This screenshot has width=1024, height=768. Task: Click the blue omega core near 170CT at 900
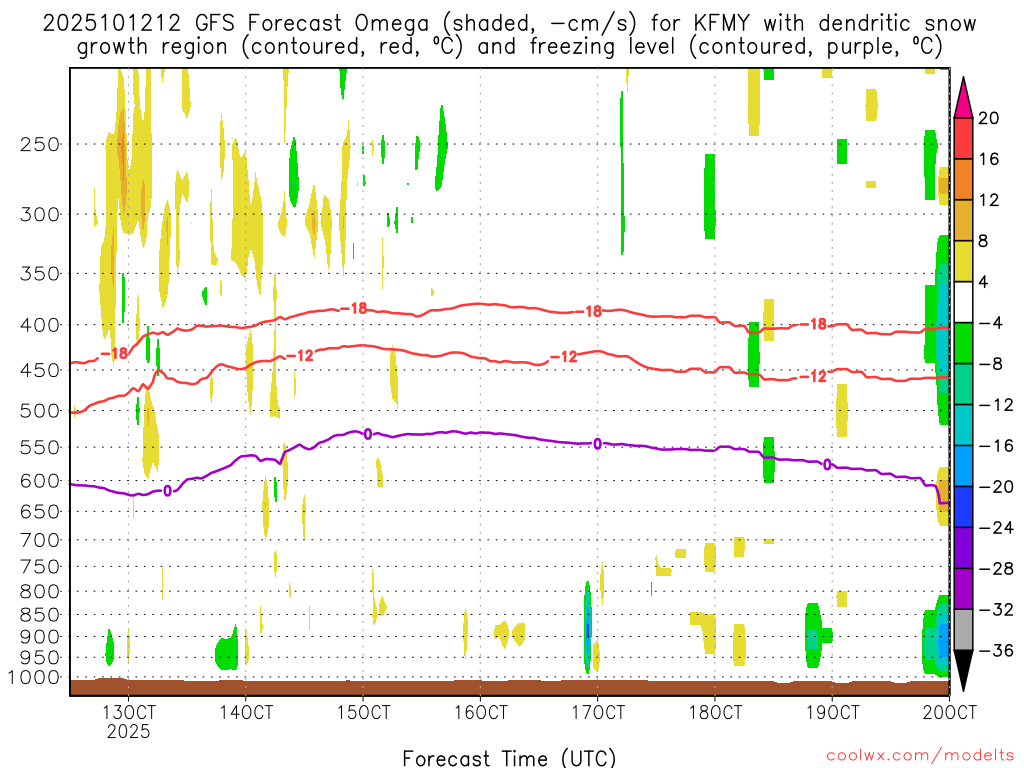[x=588, y=628]
